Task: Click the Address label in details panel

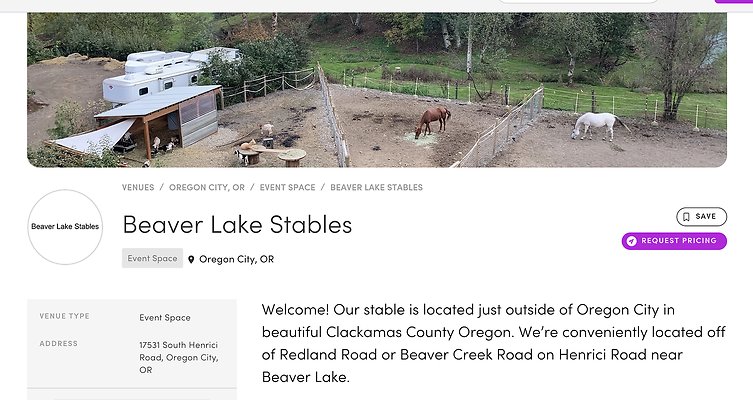Action: (58, 344)
